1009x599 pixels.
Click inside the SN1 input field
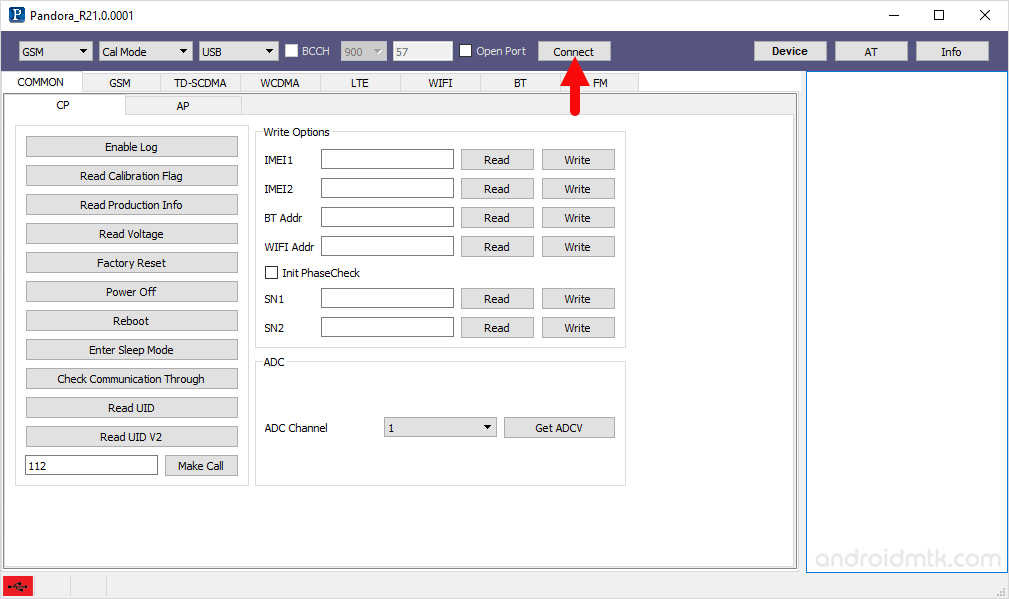click(387, 298)
